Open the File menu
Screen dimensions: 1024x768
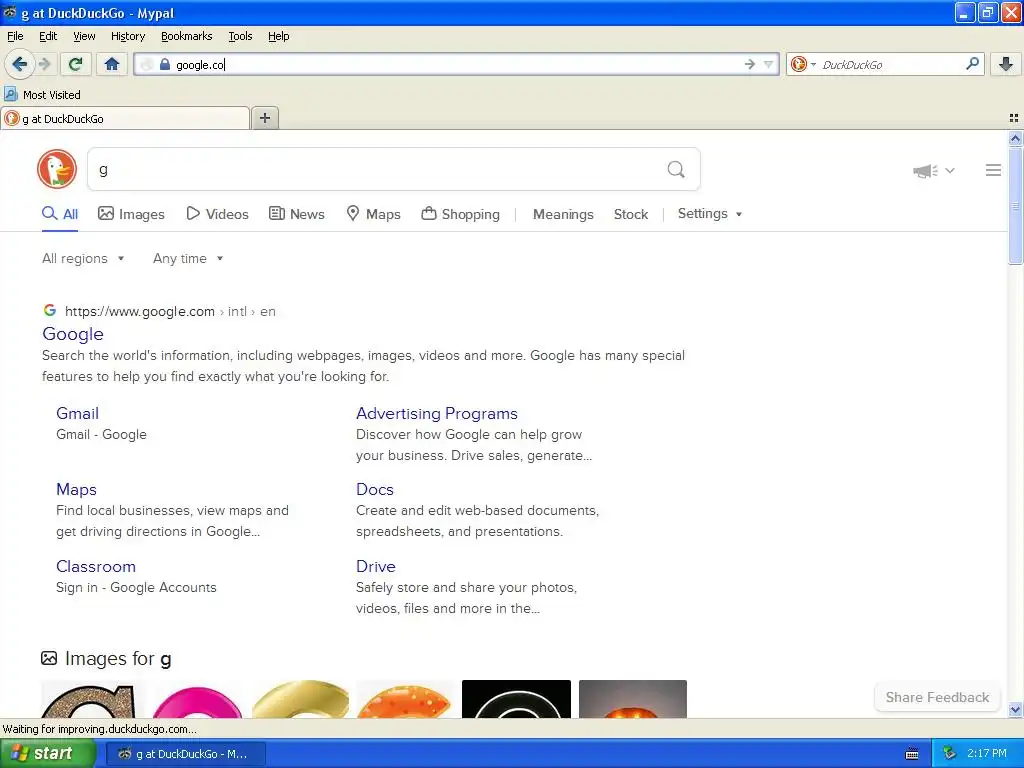(15, 36)
